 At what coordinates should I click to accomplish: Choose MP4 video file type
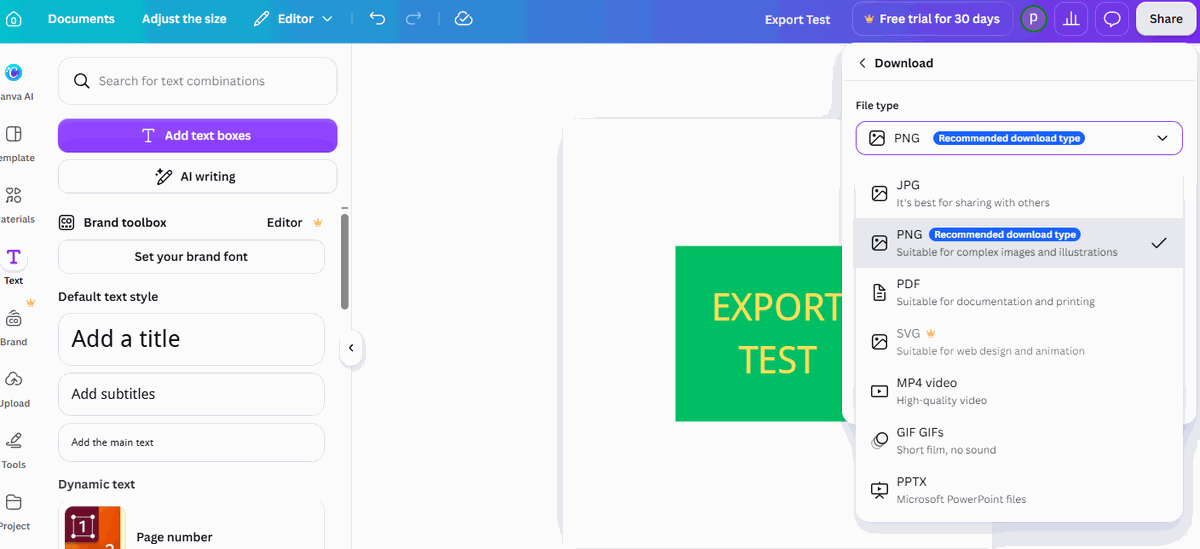[1019, 391]
